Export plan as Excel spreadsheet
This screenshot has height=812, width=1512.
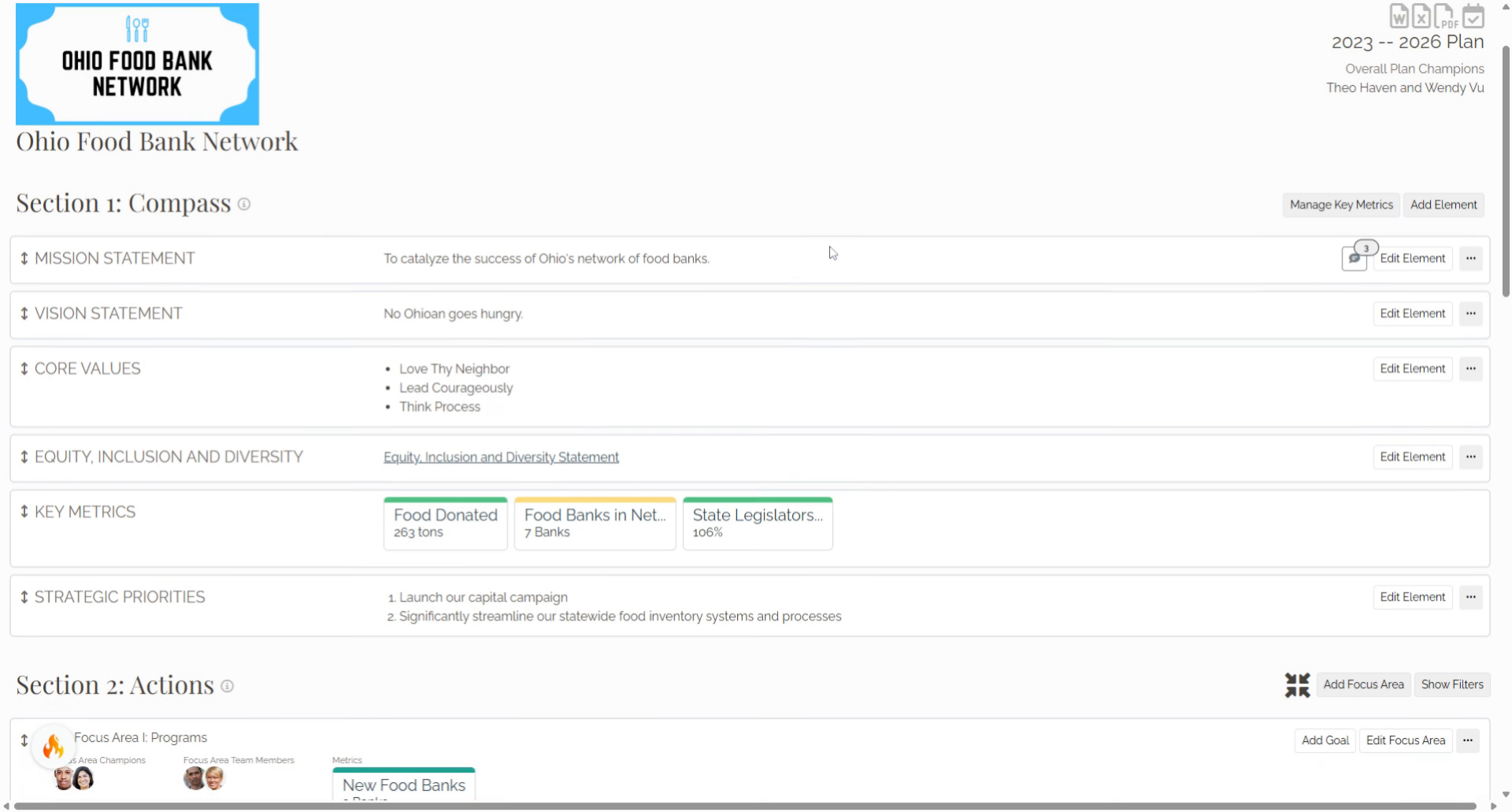click(x=1421, y=16)
